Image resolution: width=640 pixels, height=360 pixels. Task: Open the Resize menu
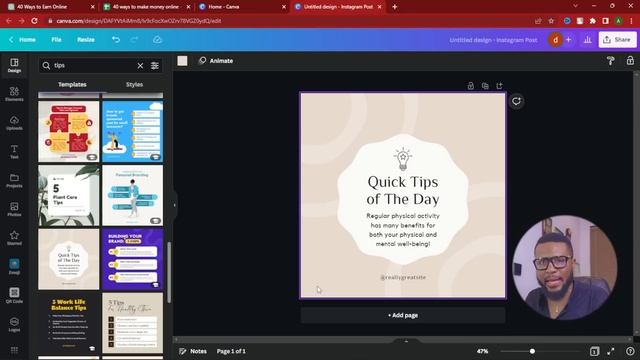click(x=86, y=40)
